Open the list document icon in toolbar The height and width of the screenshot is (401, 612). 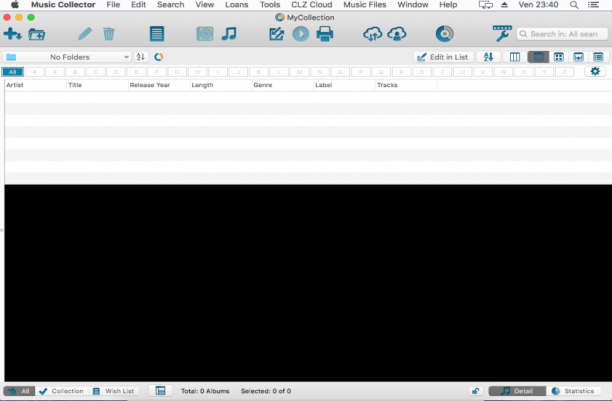157,34
